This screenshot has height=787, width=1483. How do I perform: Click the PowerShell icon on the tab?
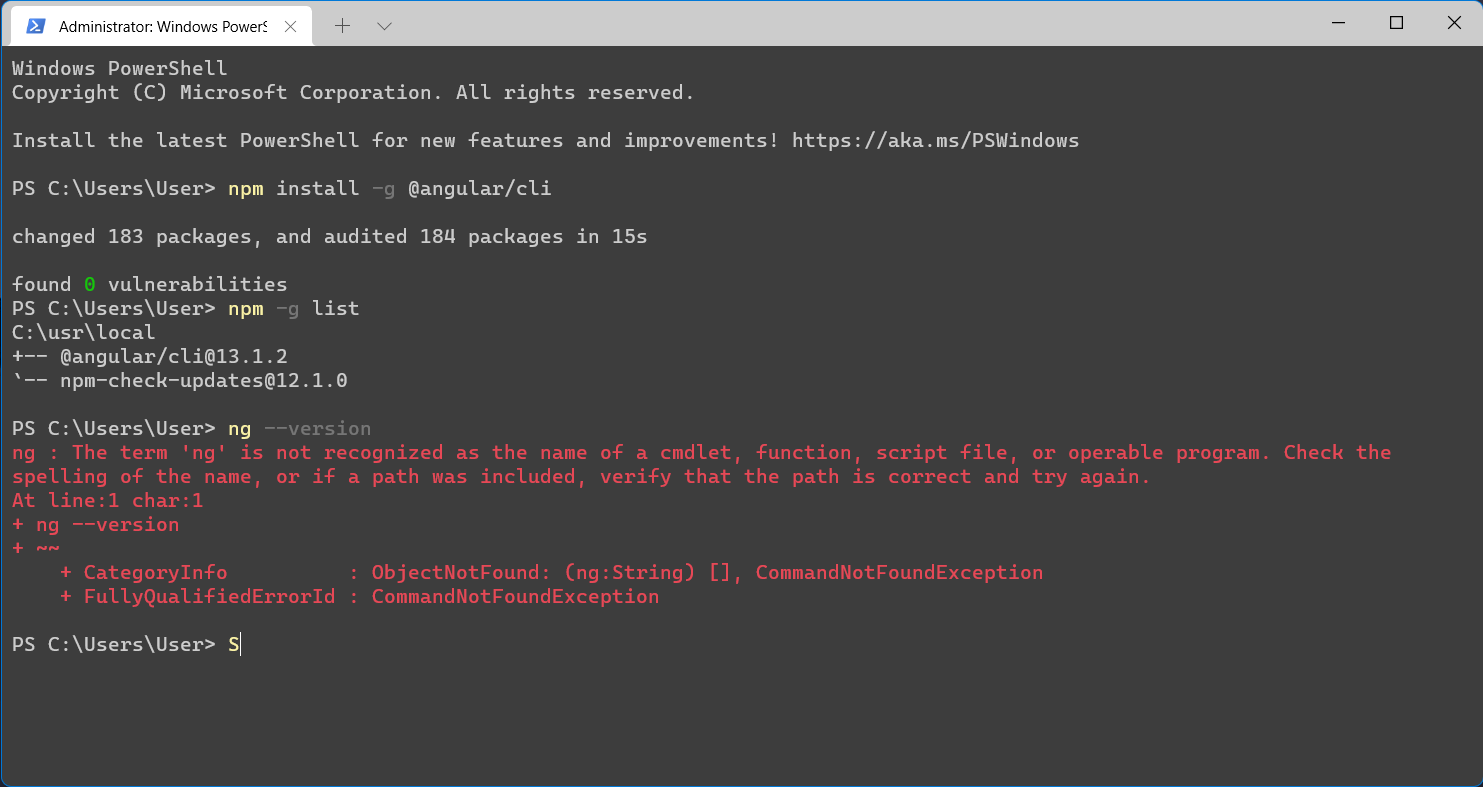point(35,27)
